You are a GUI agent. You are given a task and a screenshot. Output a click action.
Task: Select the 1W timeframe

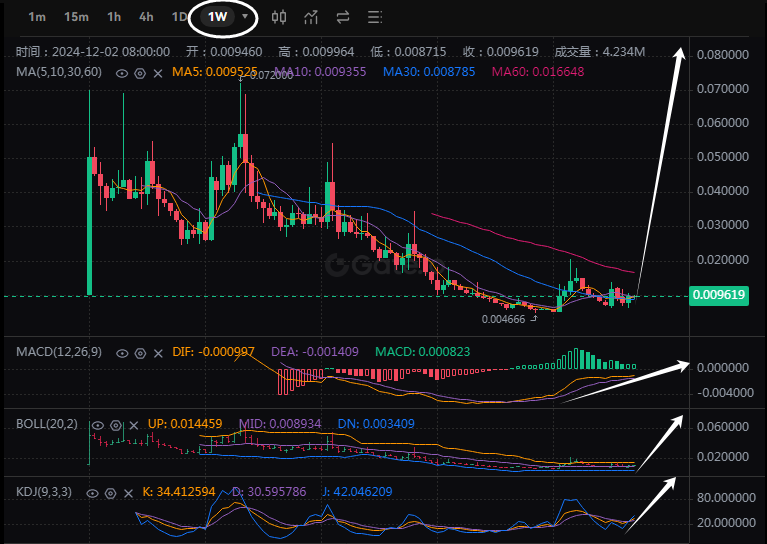click(217, 17)
